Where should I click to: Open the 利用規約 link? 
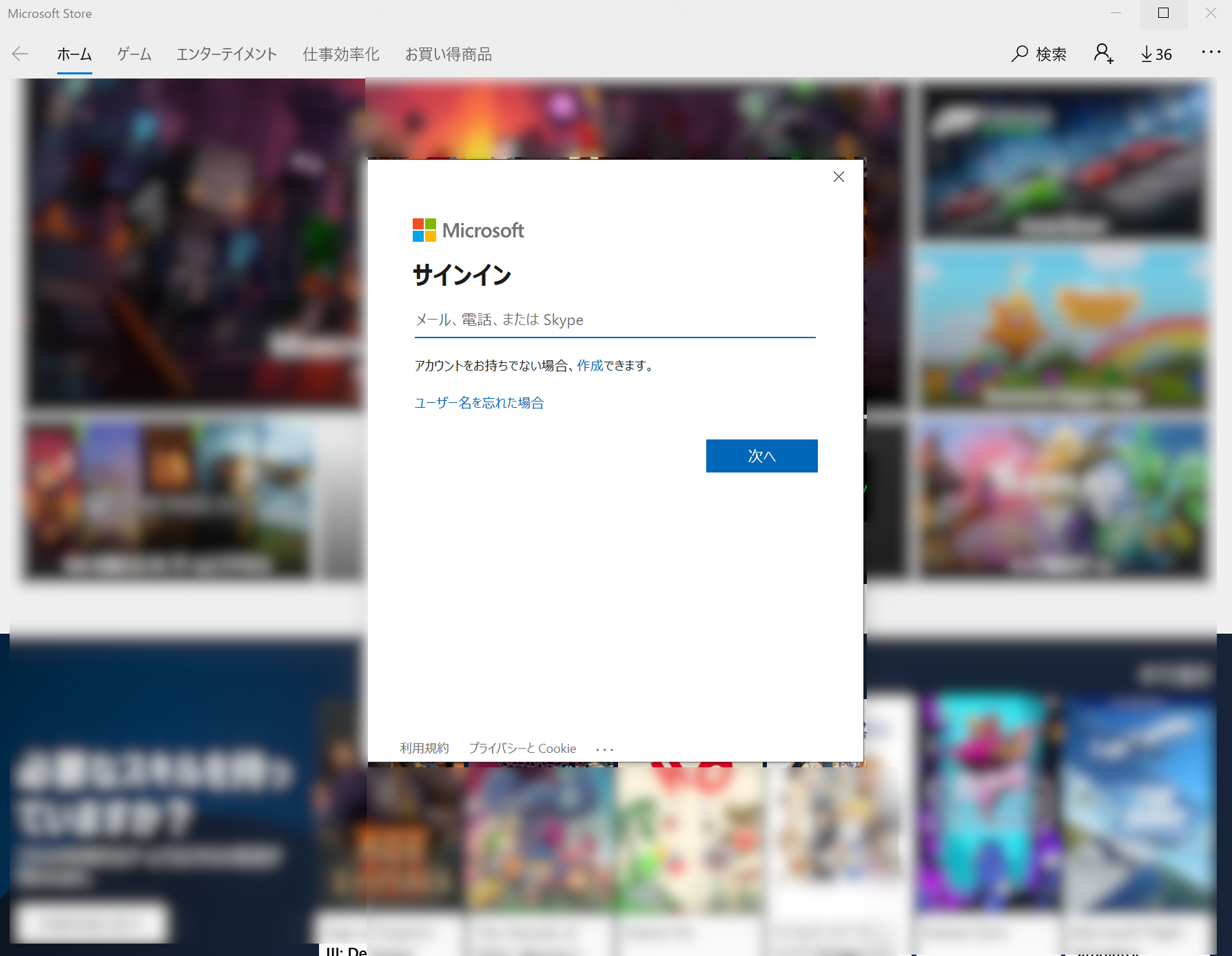point(424,749)
